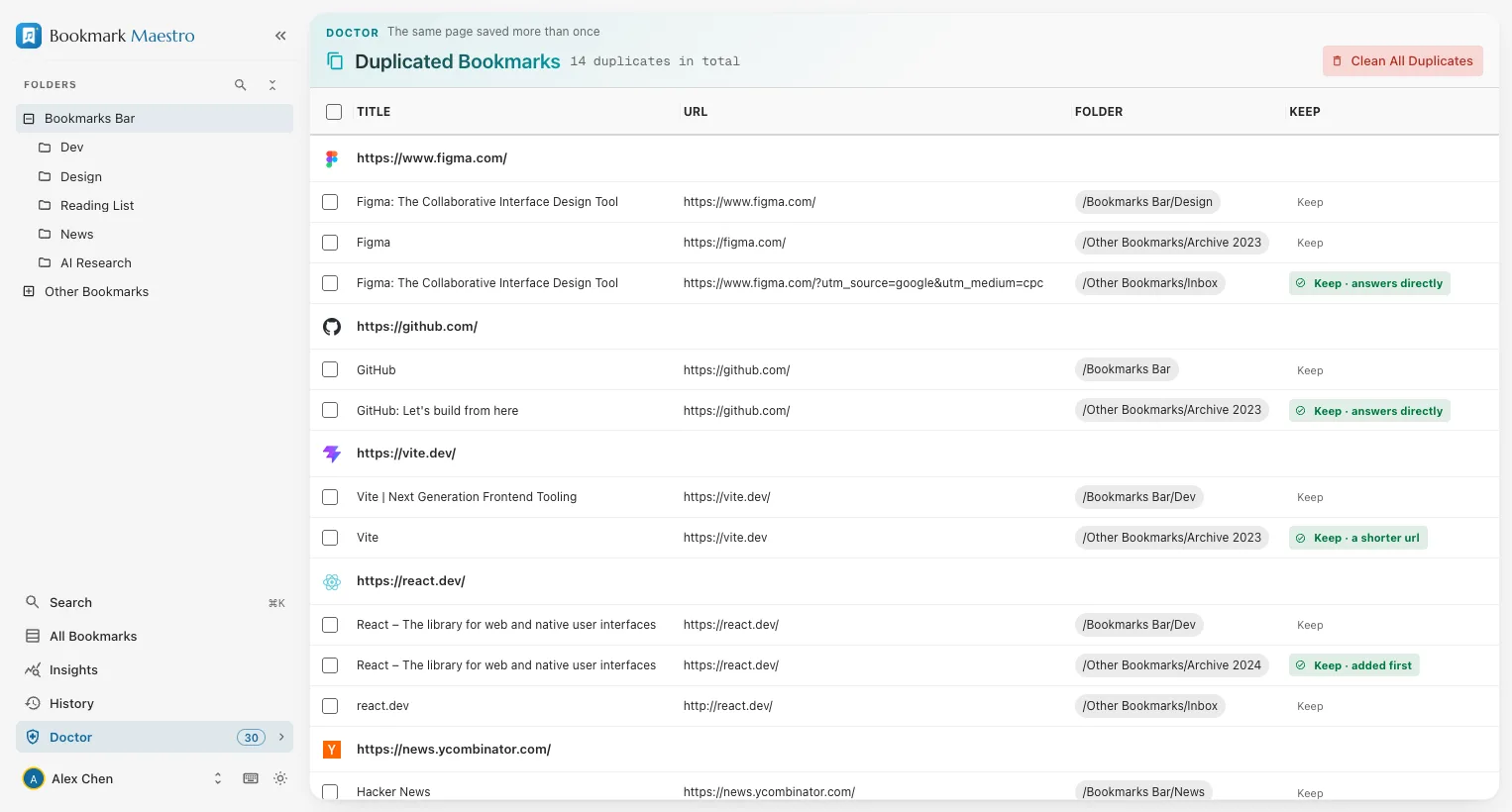Click the All Bookmarks list icon
This screenshot has height=812, width=1512.
tap(33, 636)
